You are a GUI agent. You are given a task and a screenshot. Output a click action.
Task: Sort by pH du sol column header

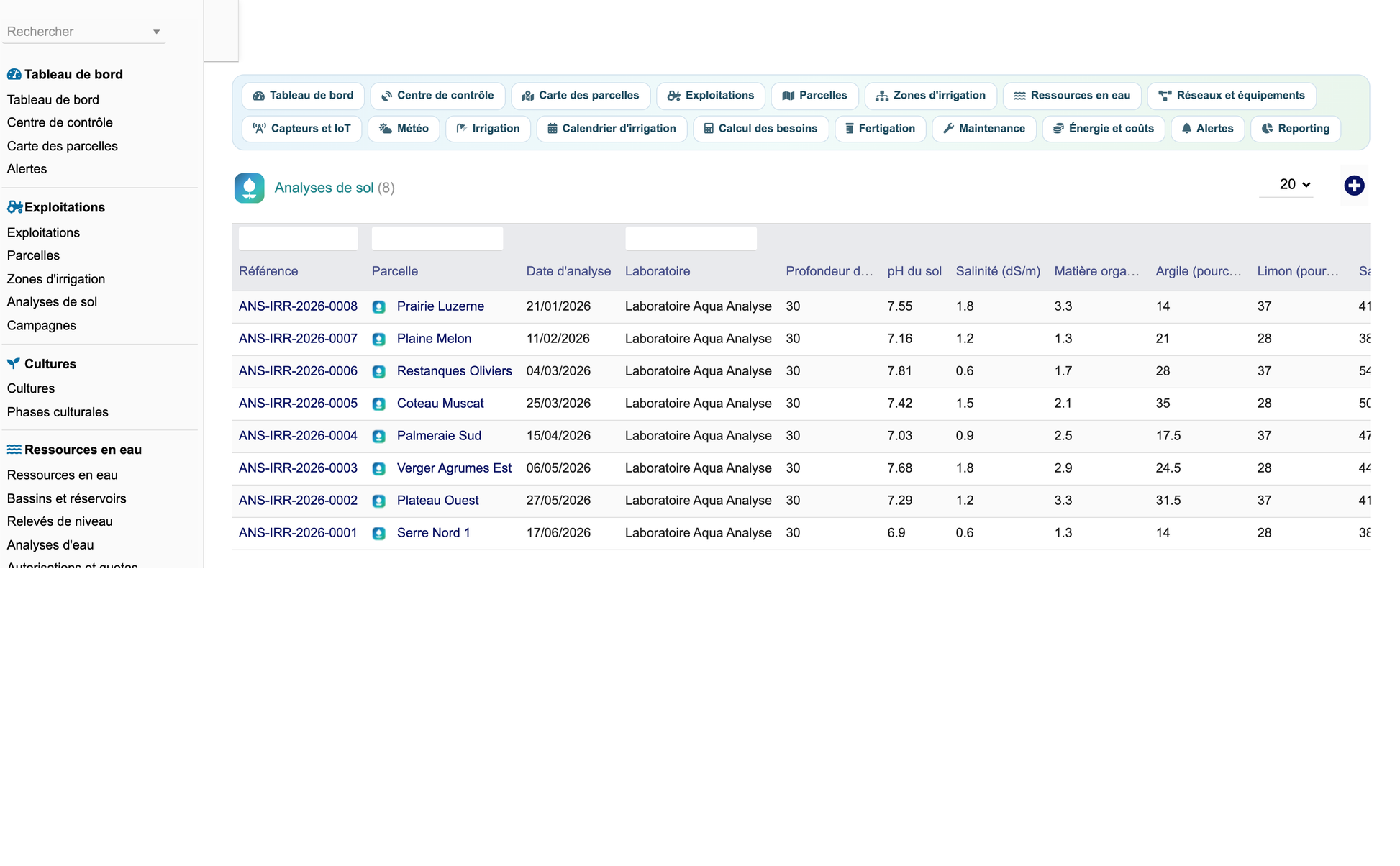[x=914, y=272]
